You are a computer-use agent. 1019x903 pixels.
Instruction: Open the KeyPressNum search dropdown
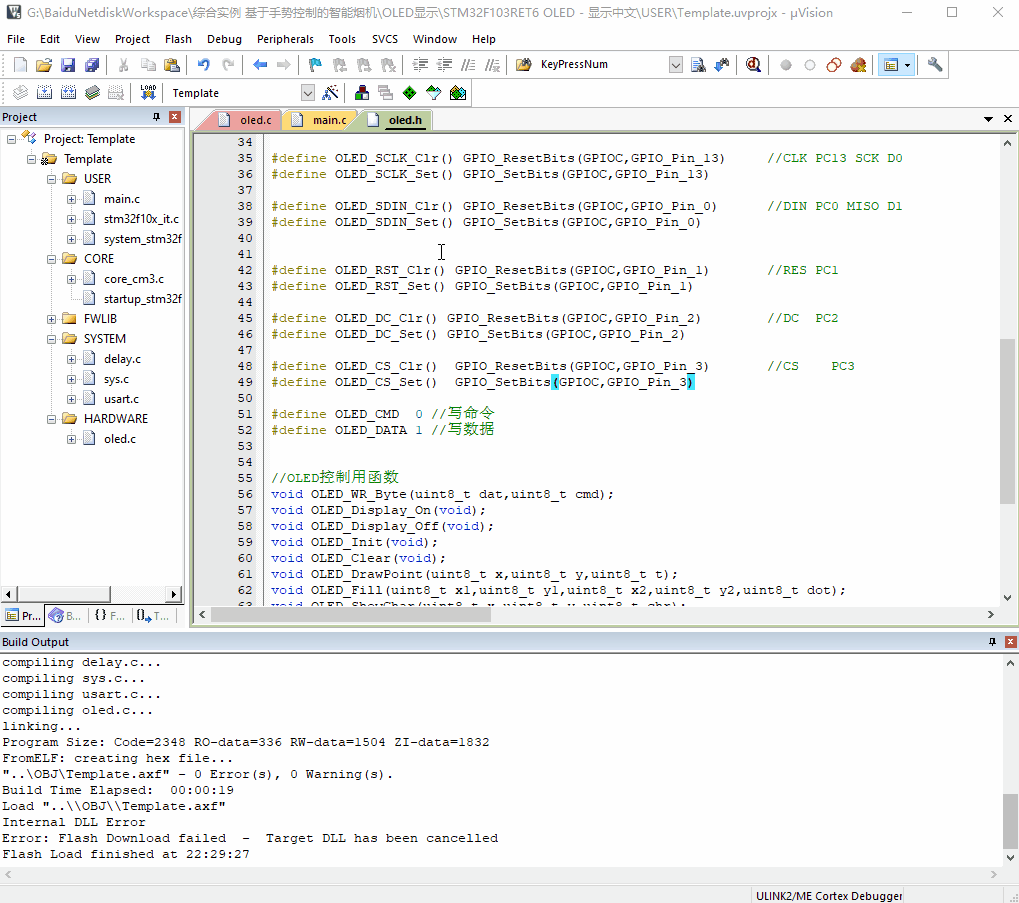click(676, 65)
